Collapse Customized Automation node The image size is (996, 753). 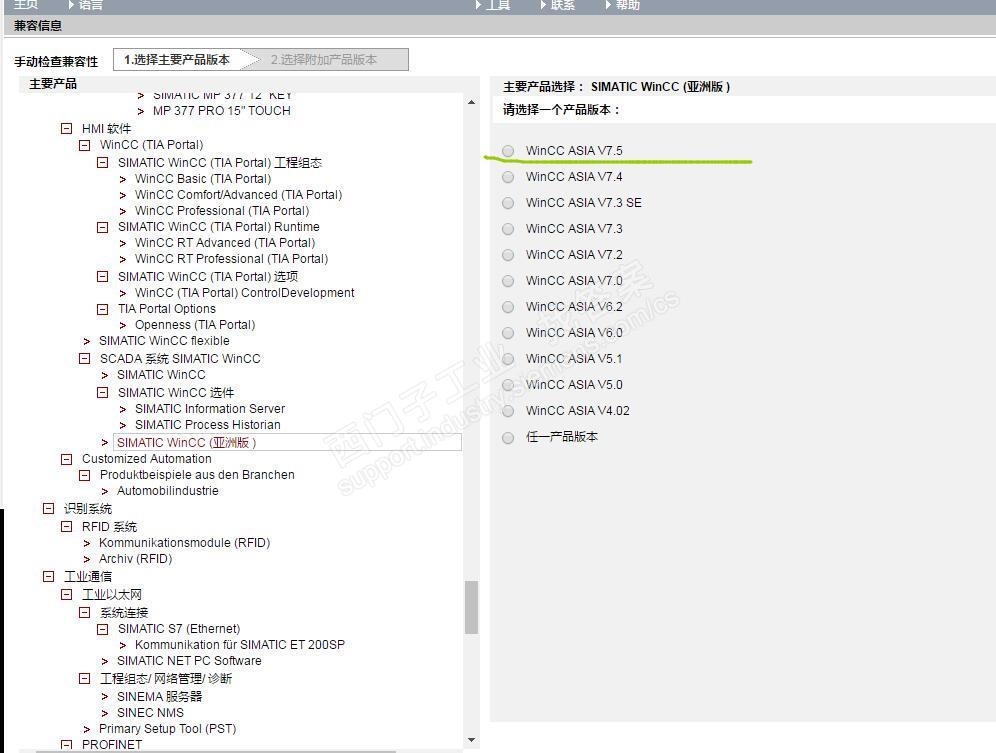click(66, 459)
